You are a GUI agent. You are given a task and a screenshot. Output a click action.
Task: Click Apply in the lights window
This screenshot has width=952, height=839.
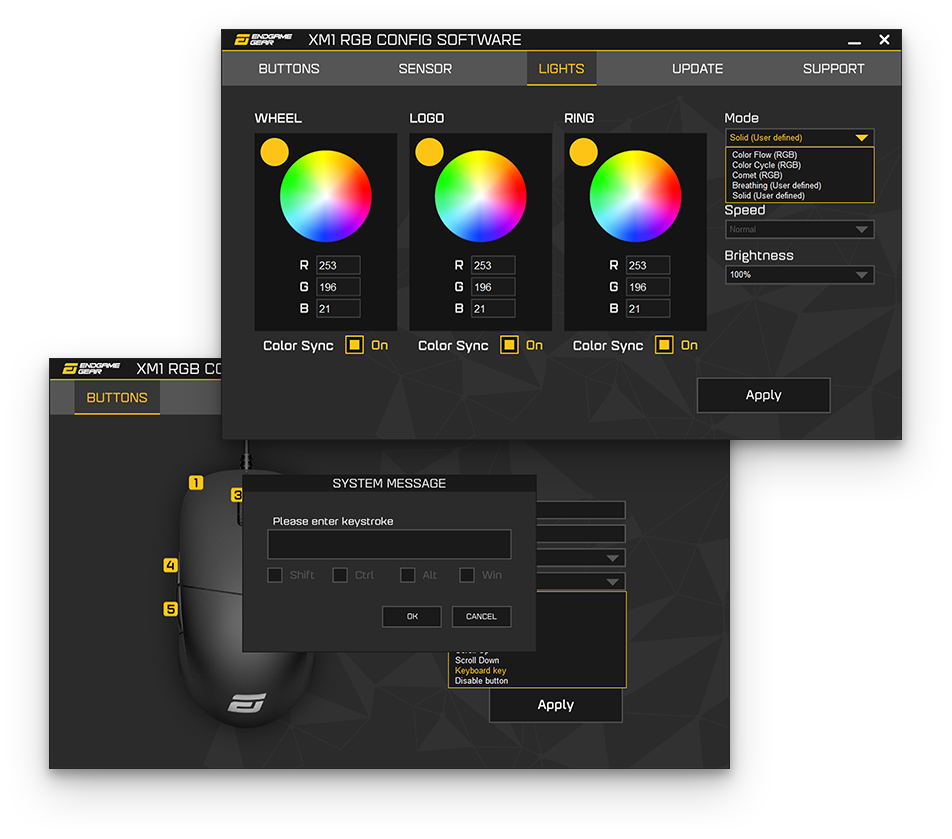(x=763, y=395)
